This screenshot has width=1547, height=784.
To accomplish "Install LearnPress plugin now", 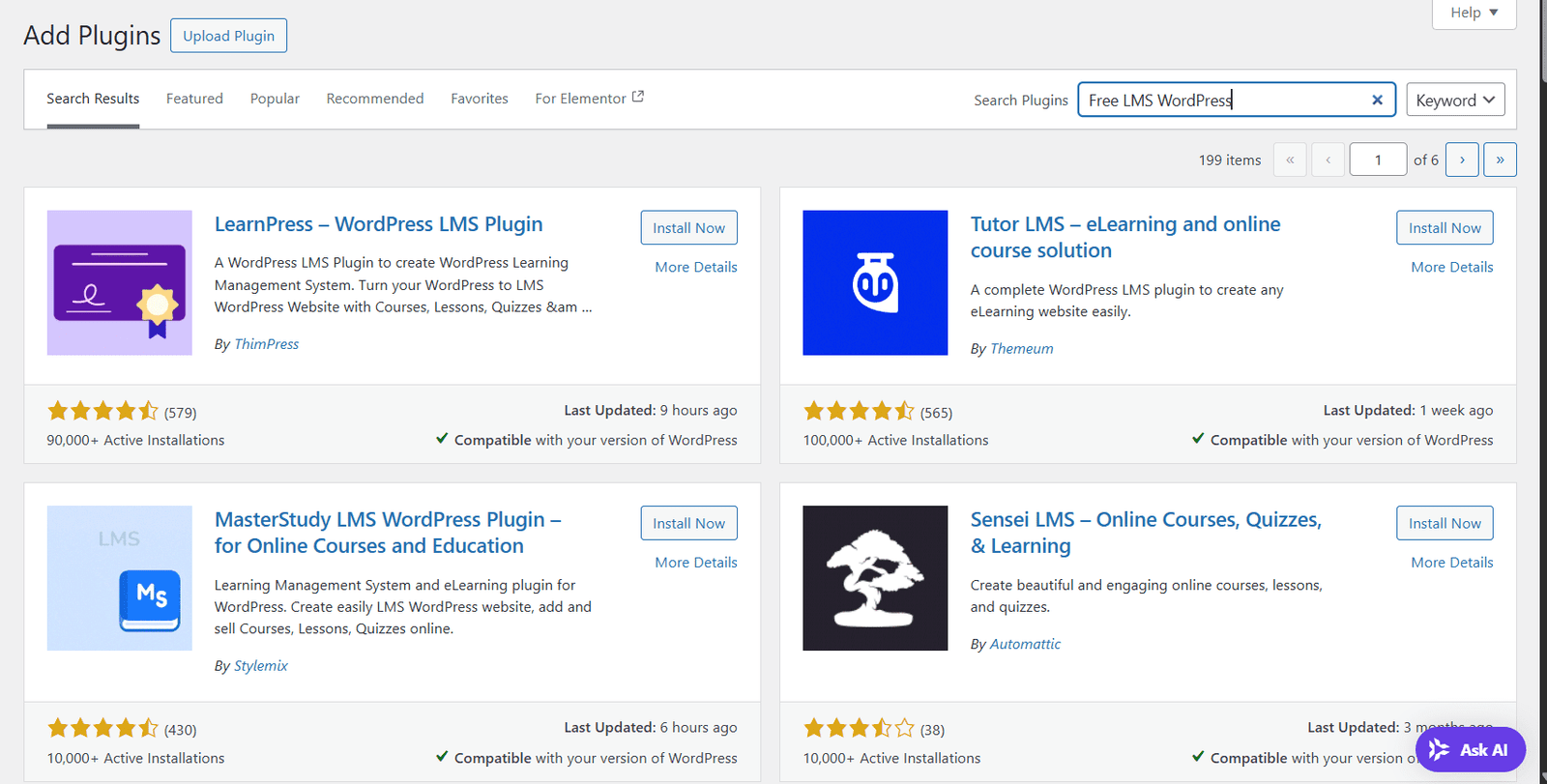I will [x=688, y=228].
